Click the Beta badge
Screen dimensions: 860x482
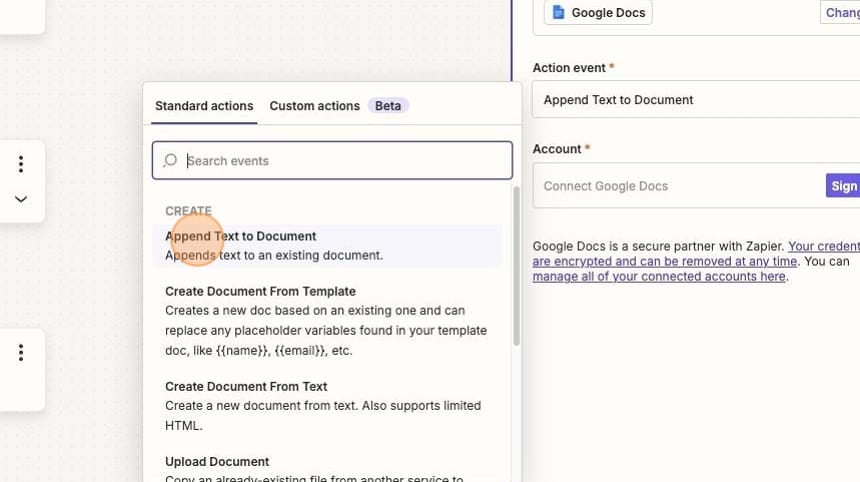(388, 106)
